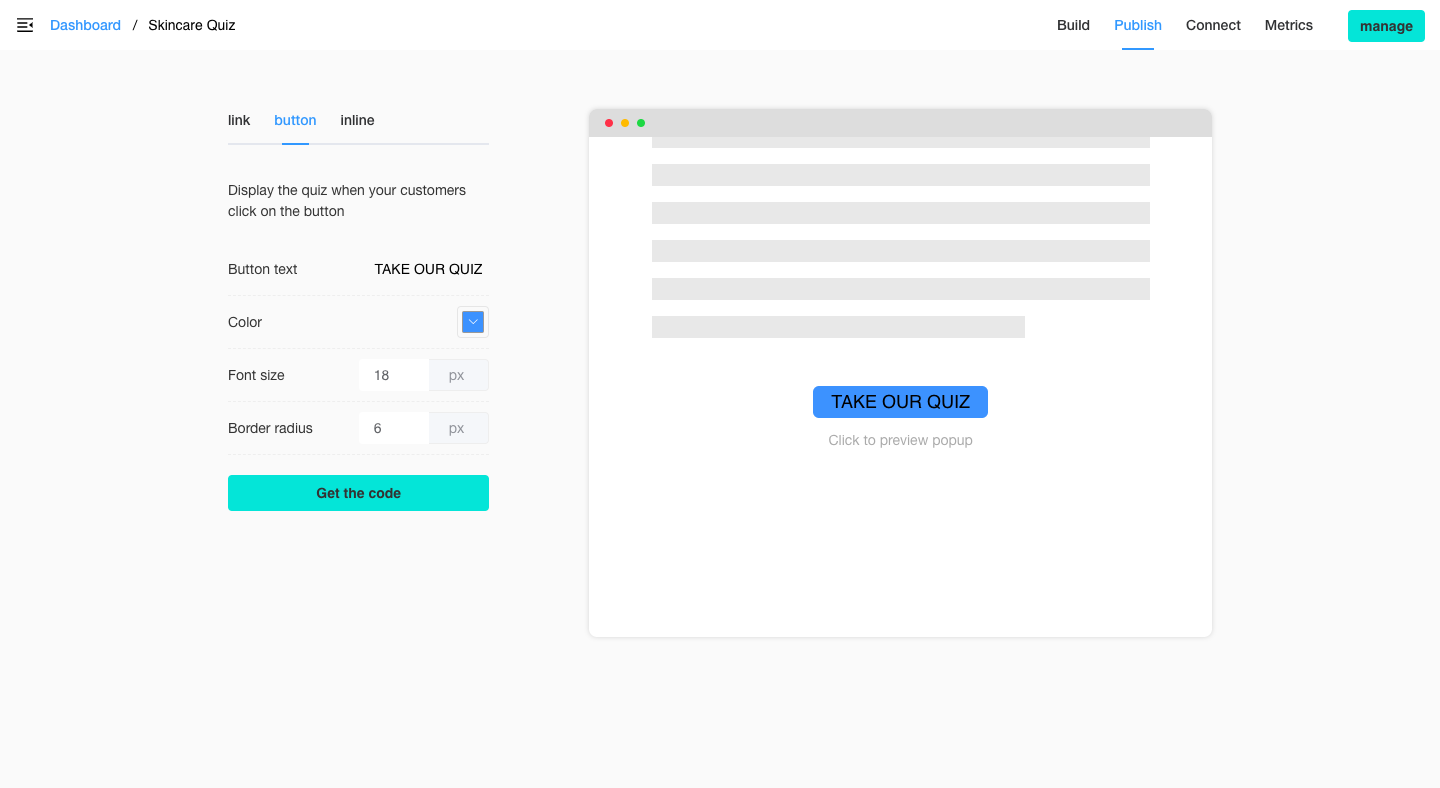1440x788 pixels.
Task: Switch to the Build tab
Action: coord(1073,25)
